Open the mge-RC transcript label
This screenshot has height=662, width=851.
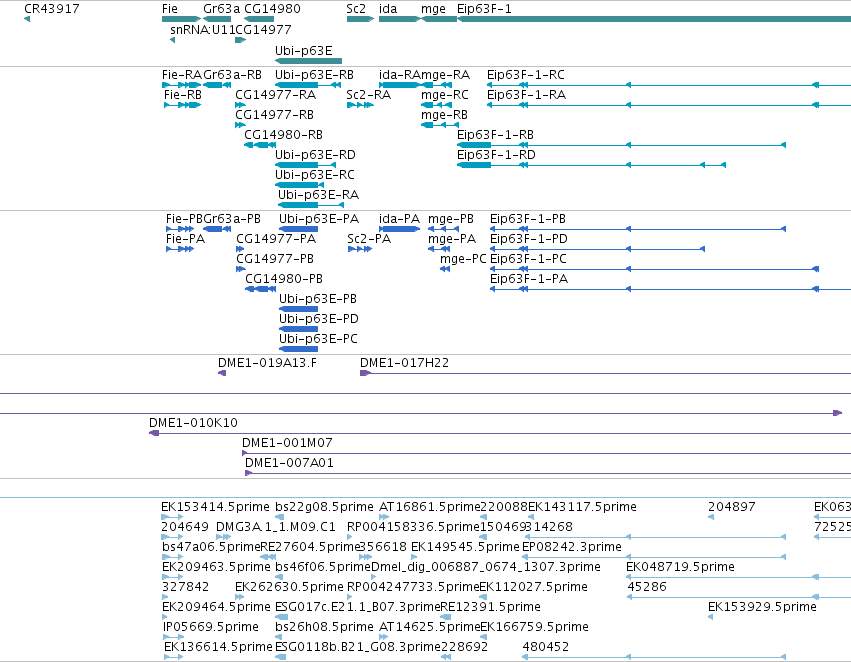point(444,94)
